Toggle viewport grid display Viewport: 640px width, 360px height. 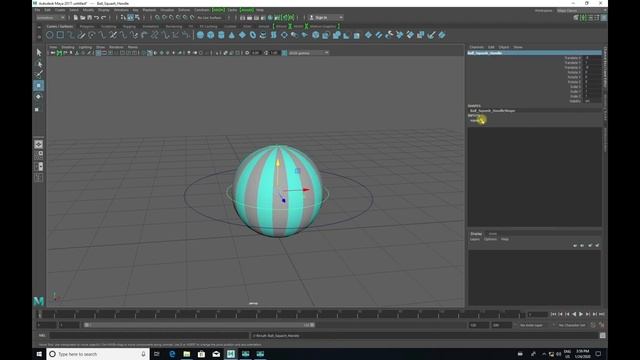(98, 53)
